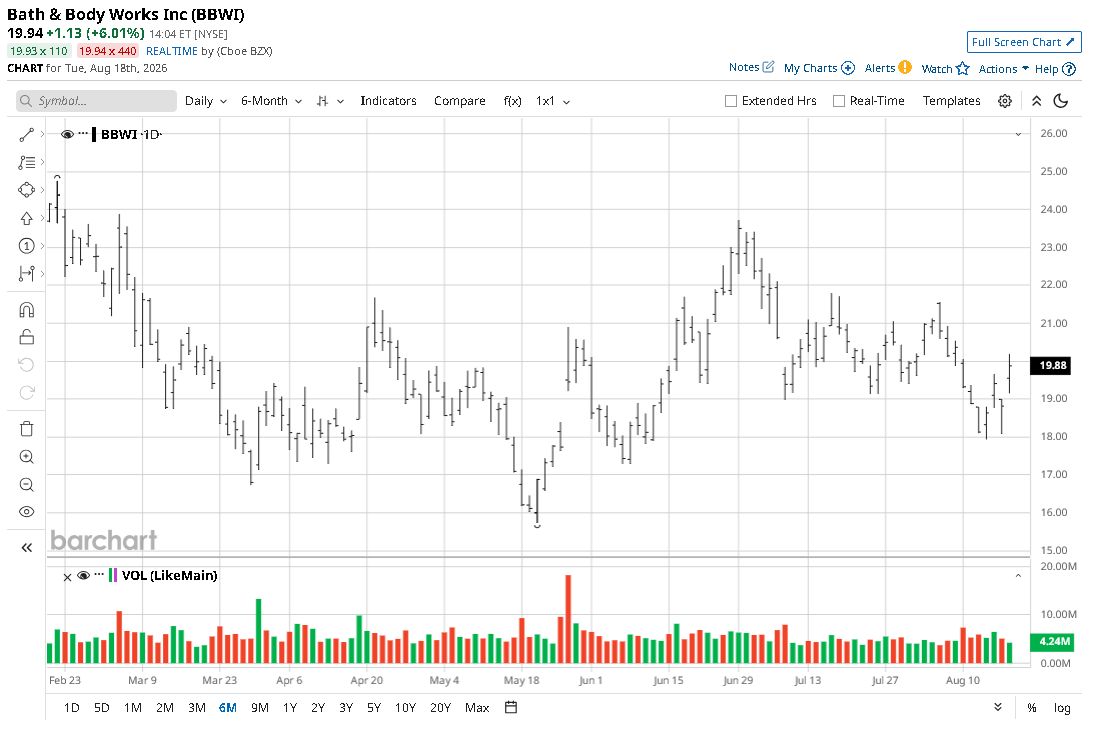Click the 19.88 current price label
Viewport: 1110px width, 735px height.
coord(1052,365)
